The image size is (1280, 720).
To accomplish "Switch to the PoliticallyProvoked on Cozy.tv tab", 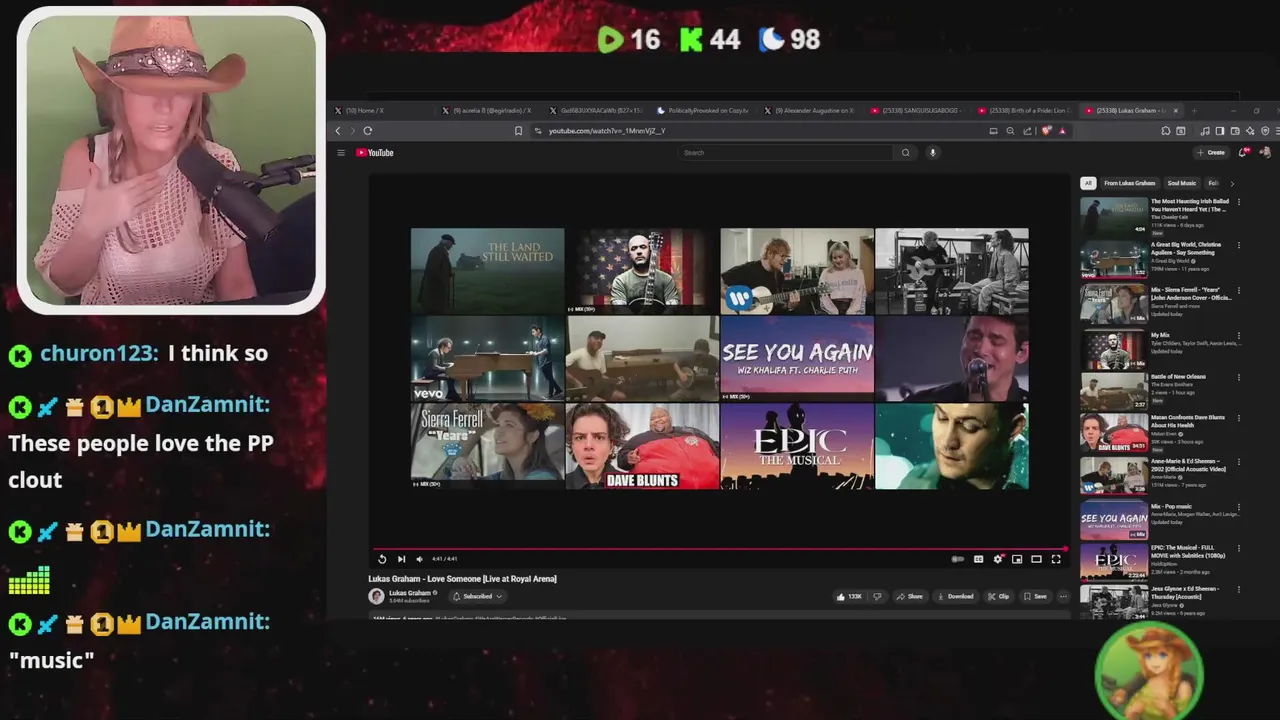I will (x=703, y=111).
